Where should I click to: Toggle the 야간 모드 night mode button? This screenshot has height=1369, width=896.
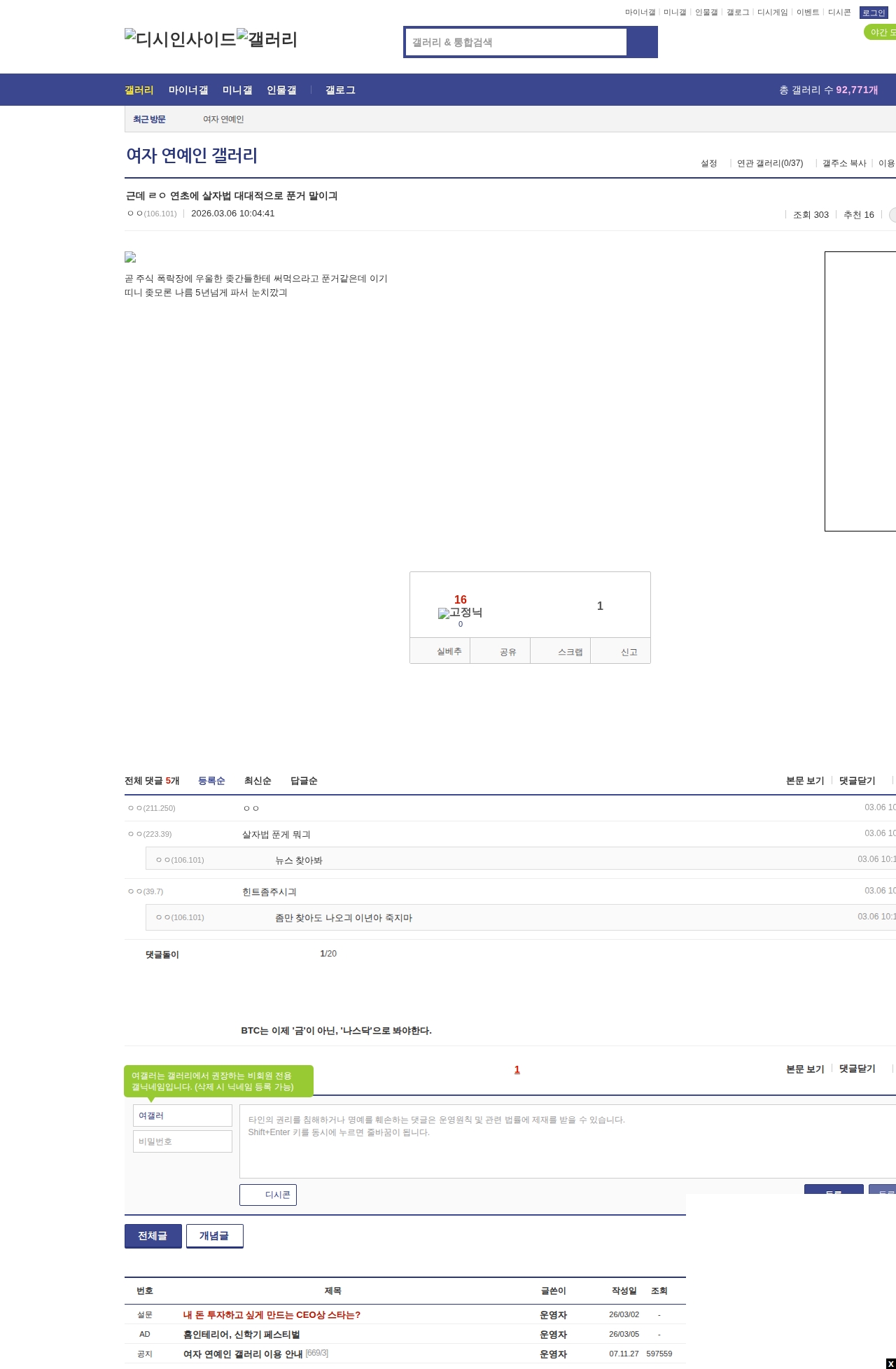coord(881,32)
